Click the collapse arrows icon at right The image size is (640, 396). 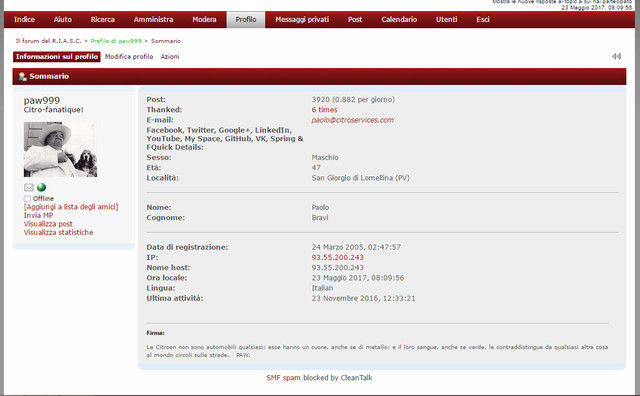(616, 56)
